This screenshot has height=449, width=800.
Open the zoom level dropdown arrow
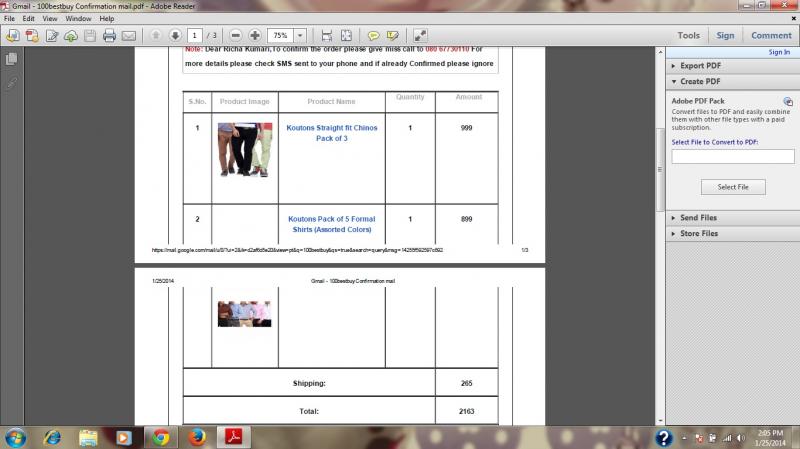(x=300, y=35)
